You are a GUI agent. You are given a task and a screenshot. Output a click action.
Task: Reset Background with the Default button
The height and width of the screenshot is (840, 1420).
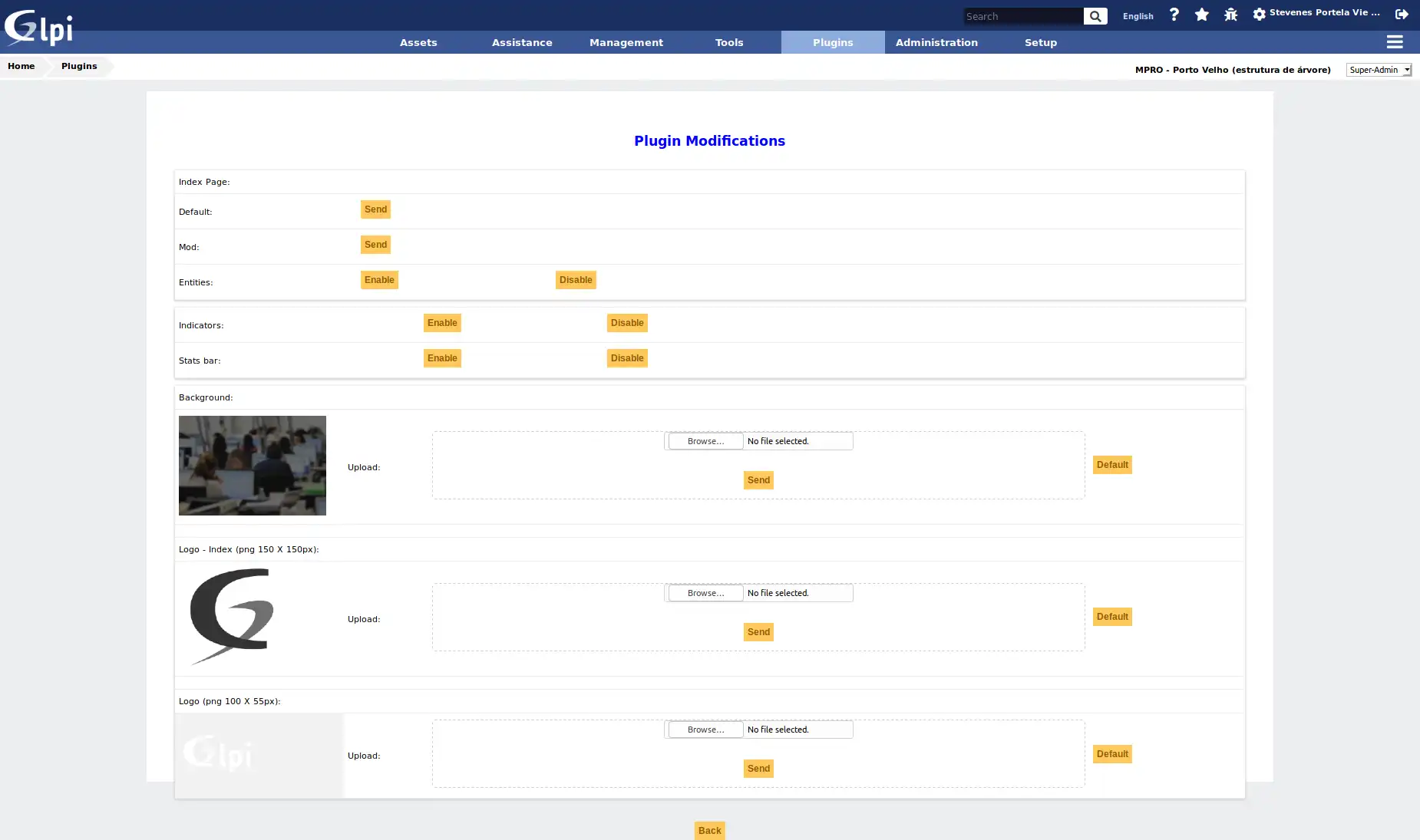coord(1112,465)
